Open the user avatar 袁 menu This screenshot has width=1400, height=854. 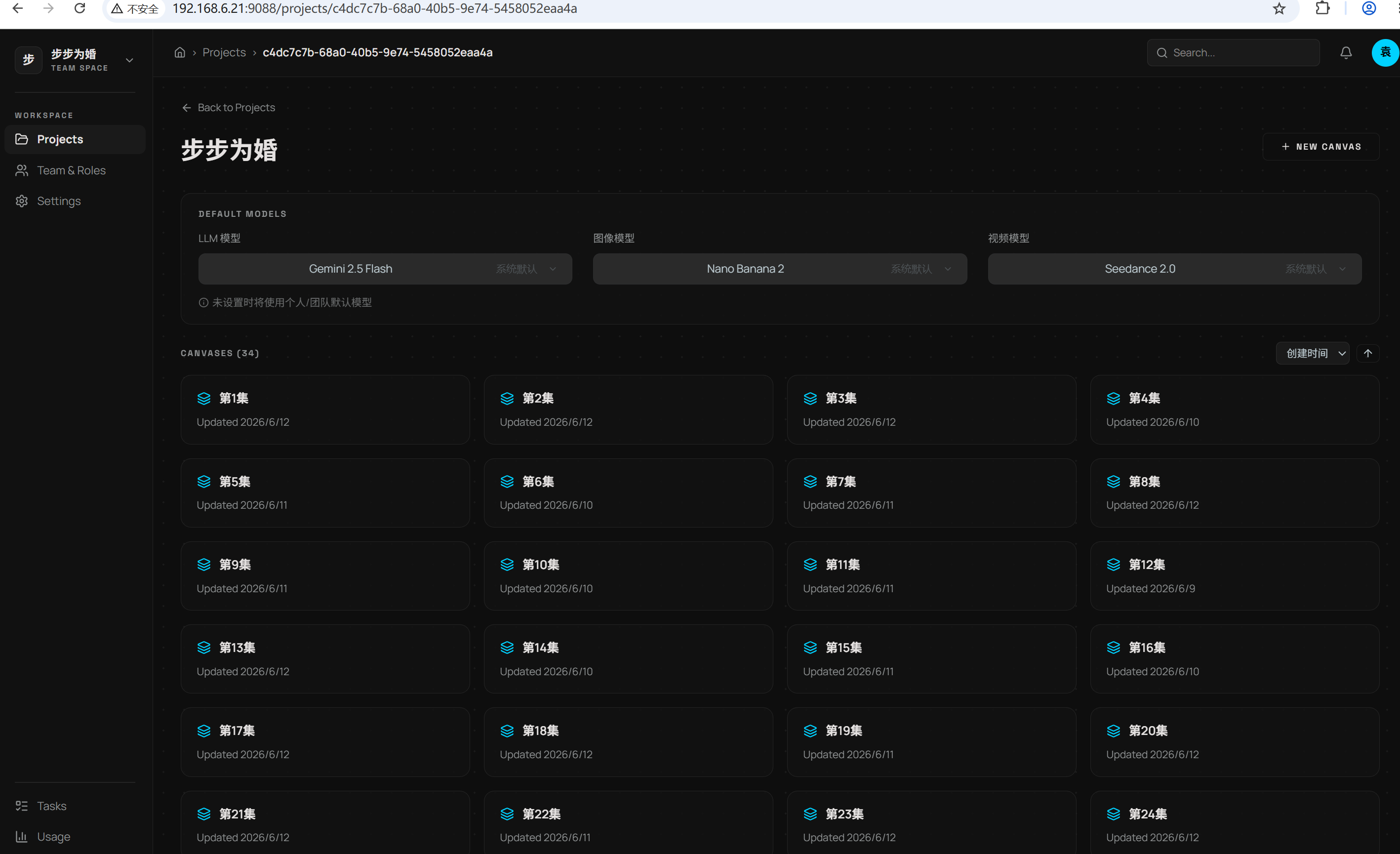pos(1385,53)
